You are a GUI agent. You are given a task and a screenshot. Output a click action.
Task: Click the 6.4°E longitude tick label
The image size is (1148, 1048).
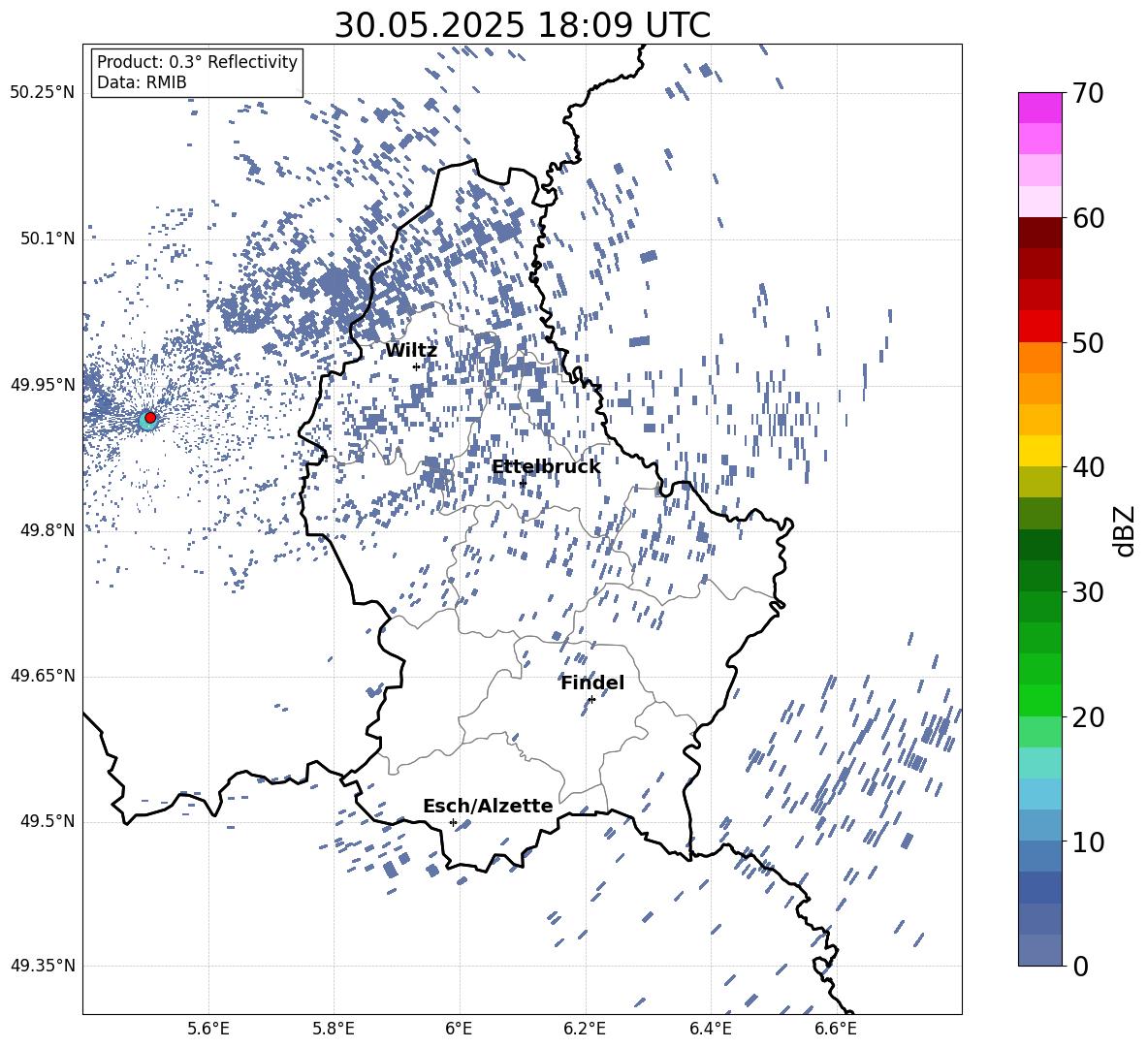click(x=710, y=1029)
